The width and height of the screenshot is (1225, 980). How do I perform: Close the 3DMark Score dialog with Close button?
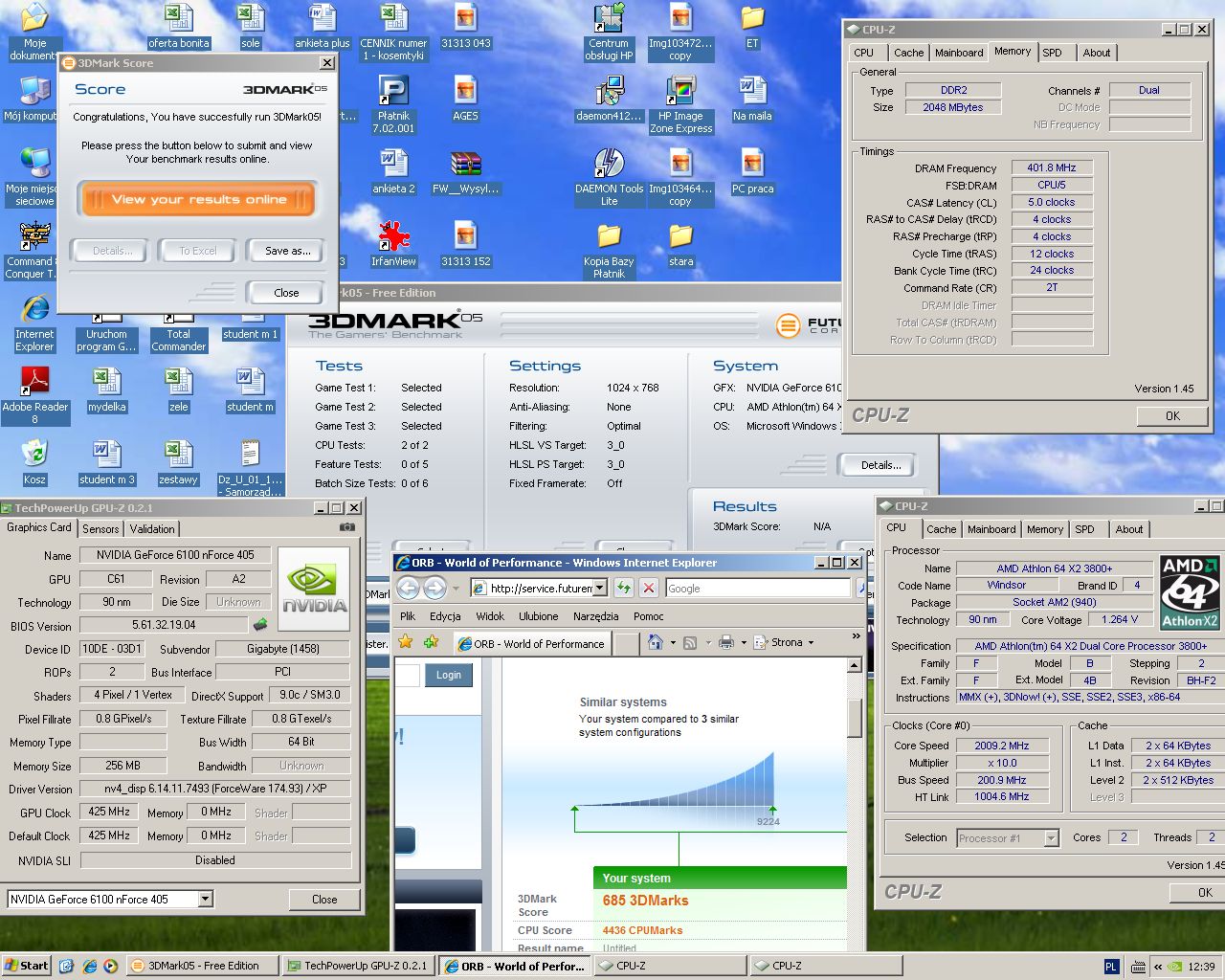[x=286, y=293]
